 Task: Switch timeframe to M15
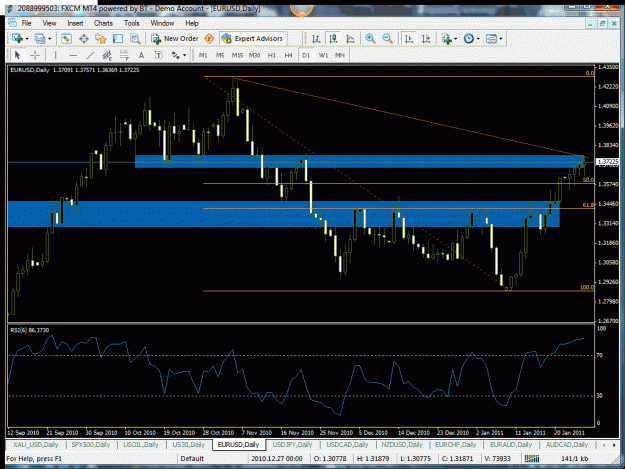click(x=237, y=55)
